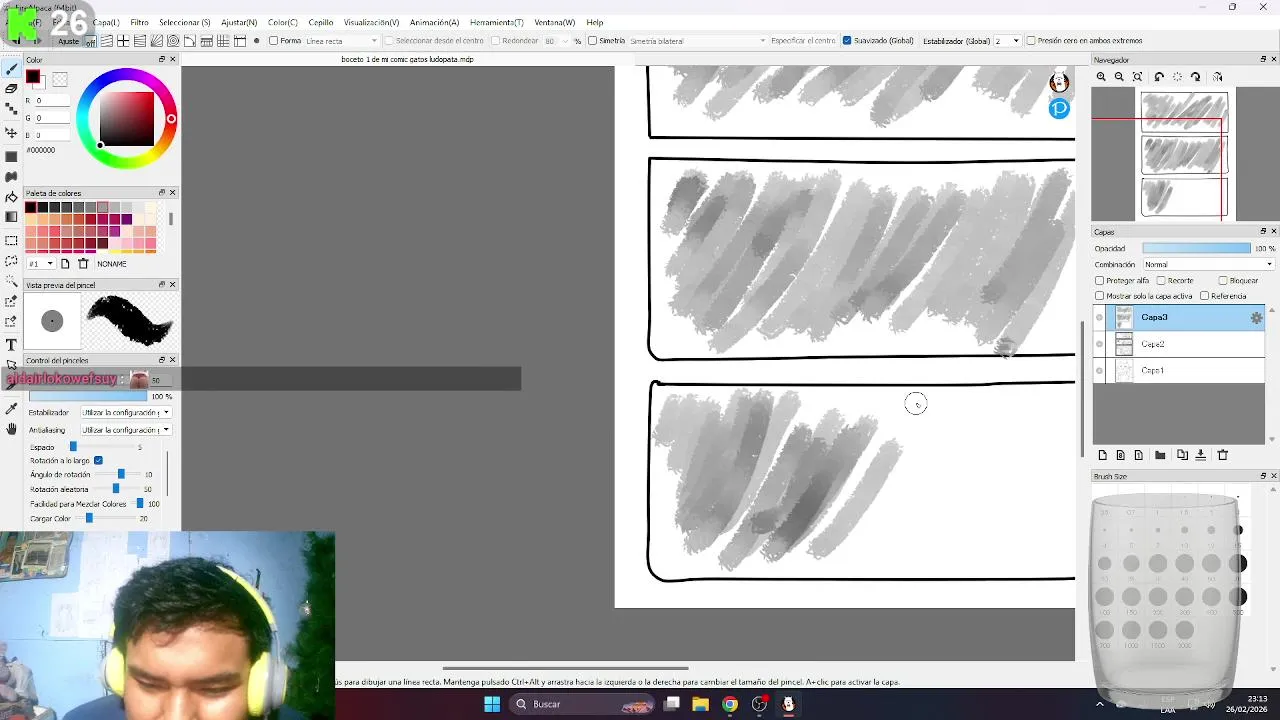Open Seleccionar (S) menu
This screenshot has height=720, width=1280.
coord(185,22)
